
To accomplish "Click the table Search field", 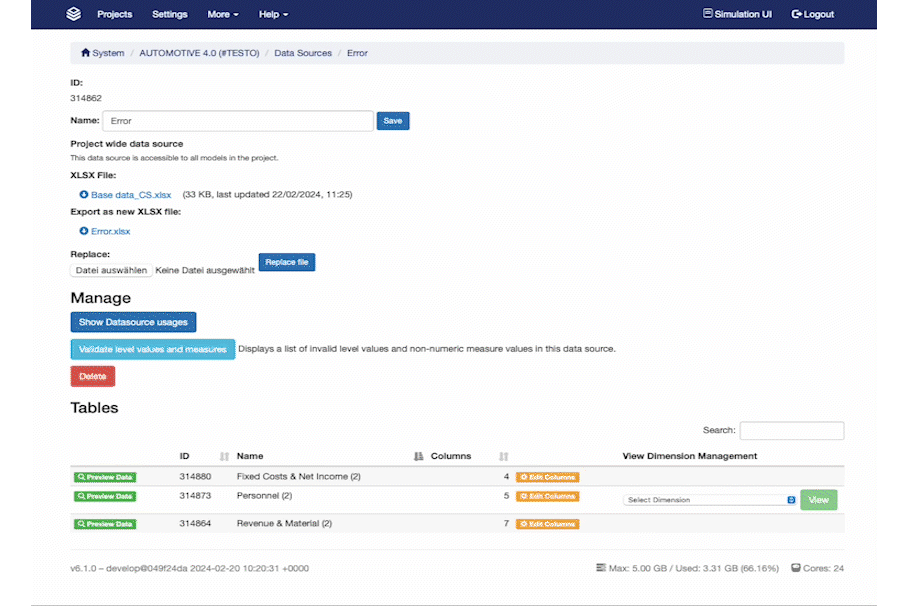I will click(x=791, y=431).
